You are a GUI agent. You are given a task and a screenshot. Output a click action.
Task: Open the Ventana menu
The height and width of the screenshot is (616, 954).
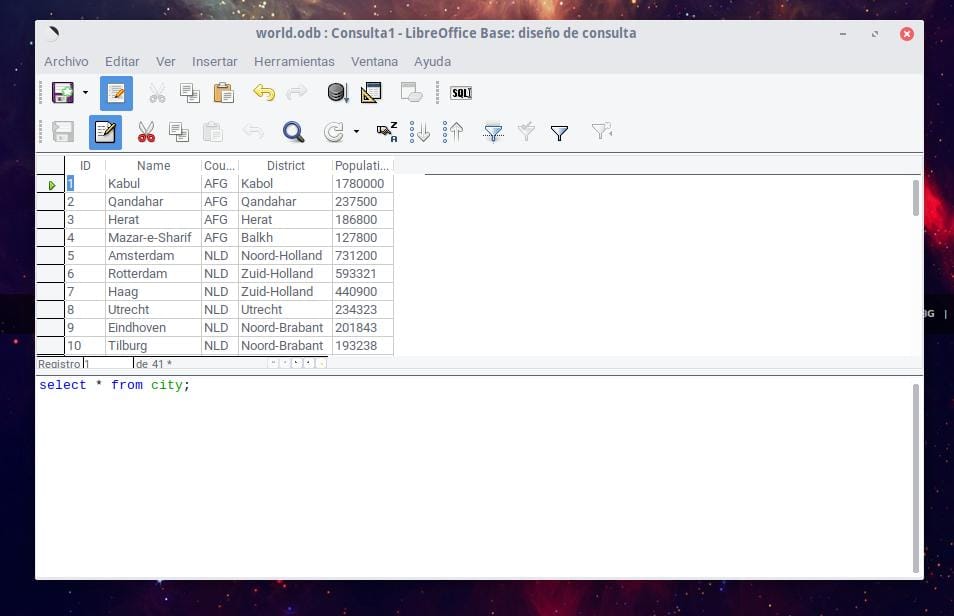[374, 61]
